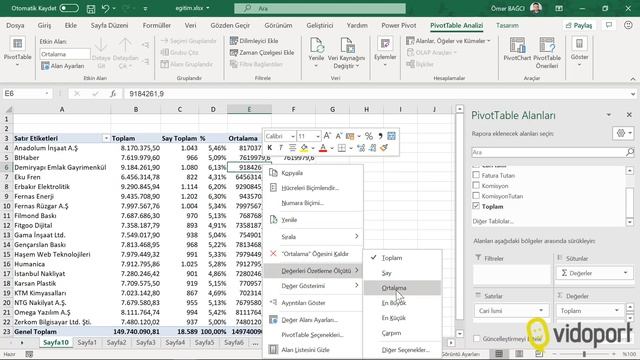Image resolution: width=640 pixels, height=360 pixels.
Task: Open Satır Etiketleri filter dropdown
Action: [x=106, y=138]
